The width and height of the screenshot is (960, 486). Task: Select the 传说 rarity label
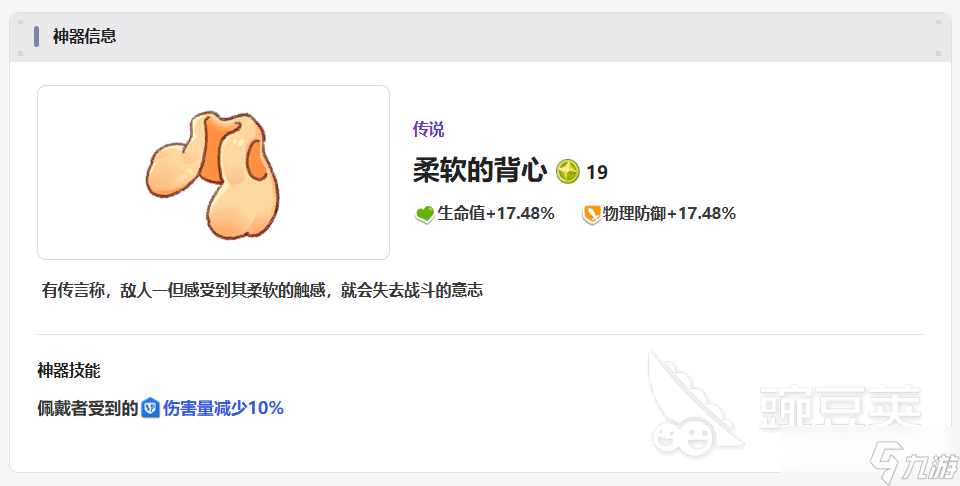pos(429,129)
